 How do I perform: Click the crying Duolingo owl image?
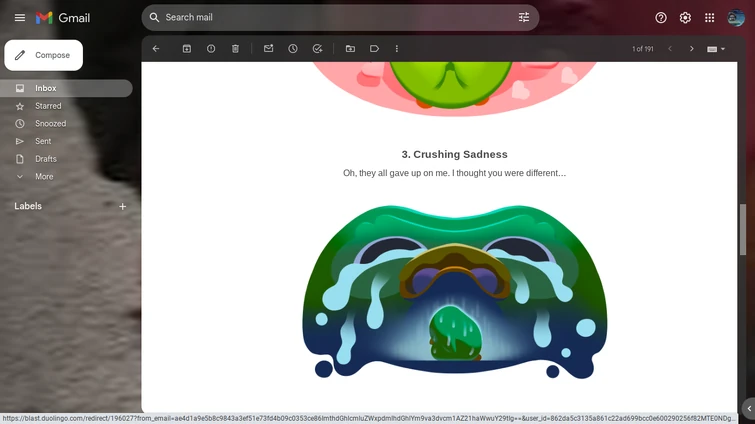[x=455, y=292]
